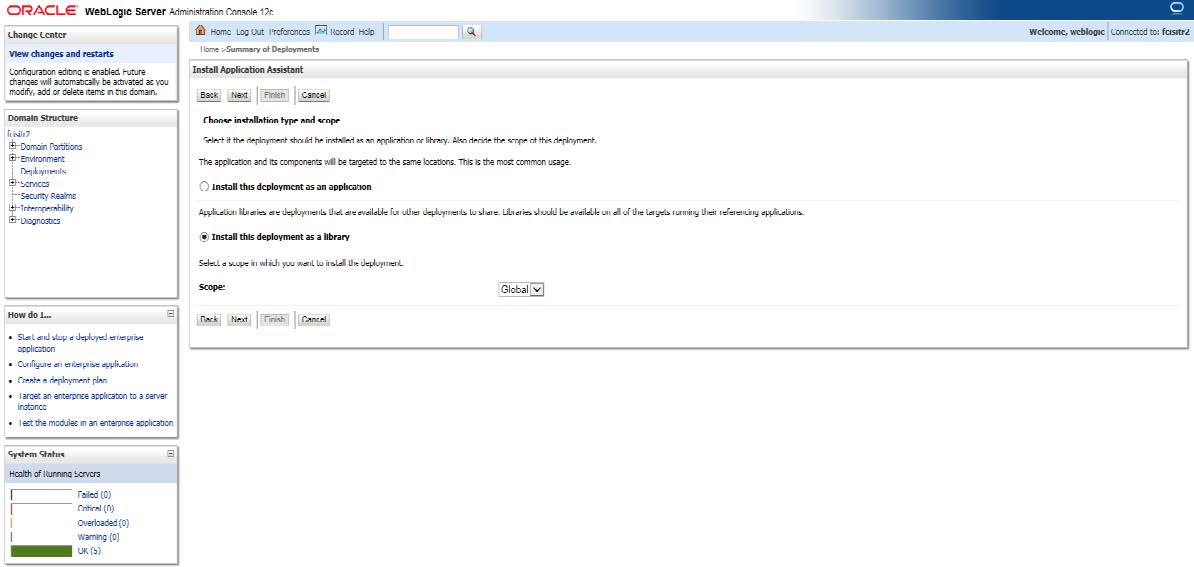Click Environment tree label
This screenshot has height=567, width=1194.
pyautogui.click(x=43, y=159)
